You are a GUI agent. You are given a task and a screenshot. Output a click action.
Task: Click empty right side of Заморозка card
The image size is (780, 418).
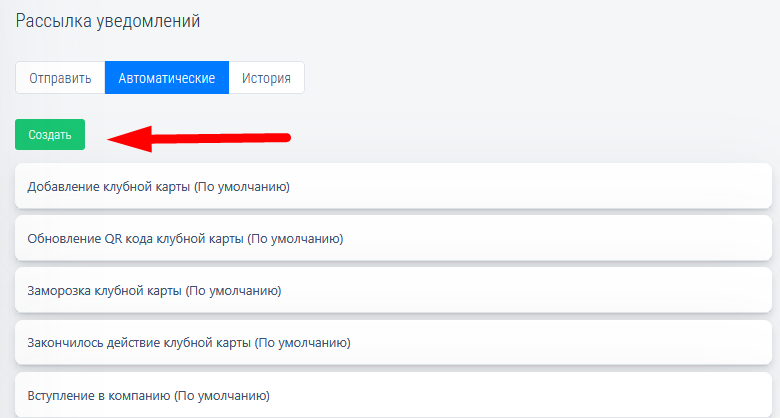click(600, 291)
